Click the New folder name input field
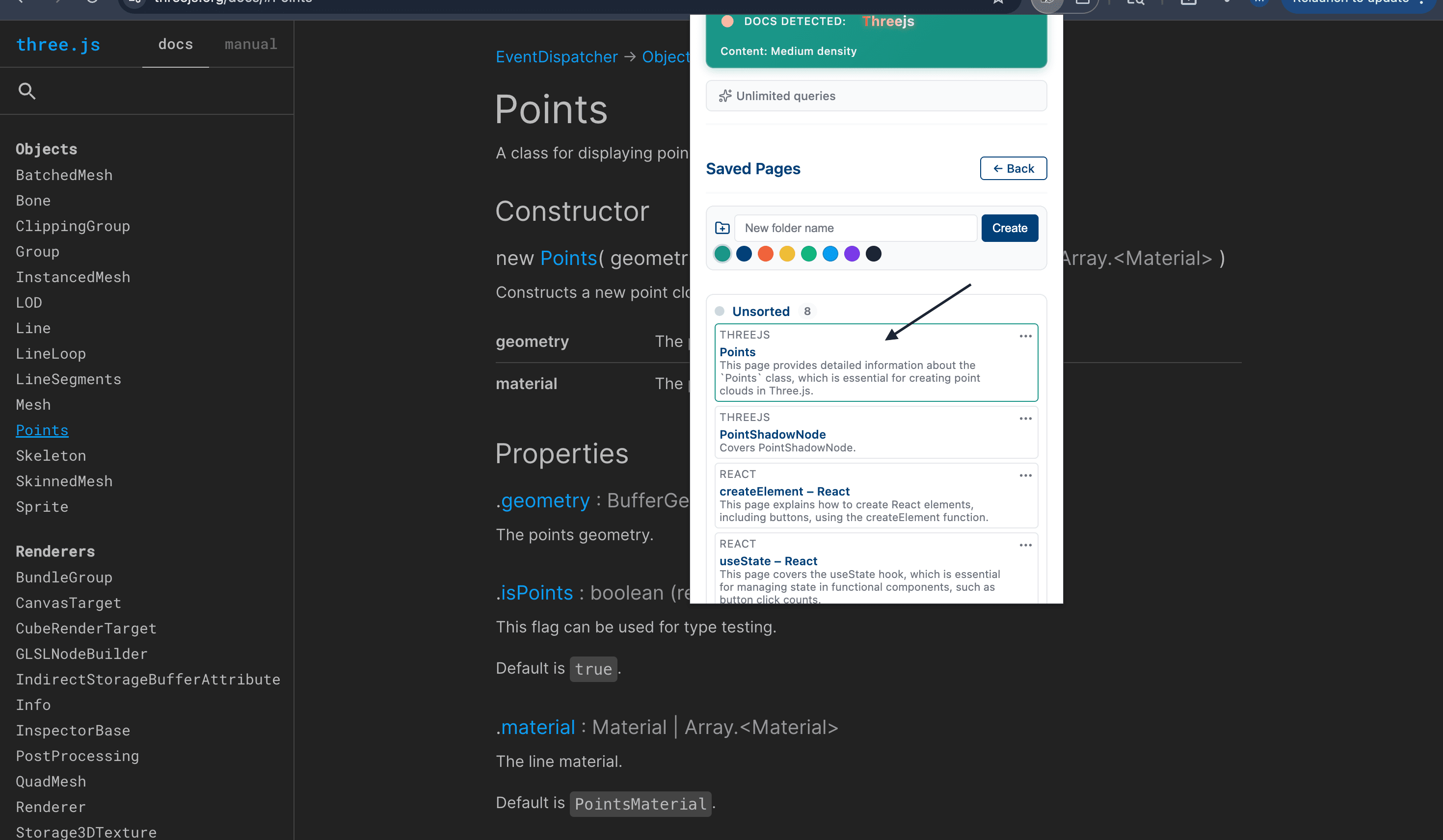 click(x=855, y=227)
